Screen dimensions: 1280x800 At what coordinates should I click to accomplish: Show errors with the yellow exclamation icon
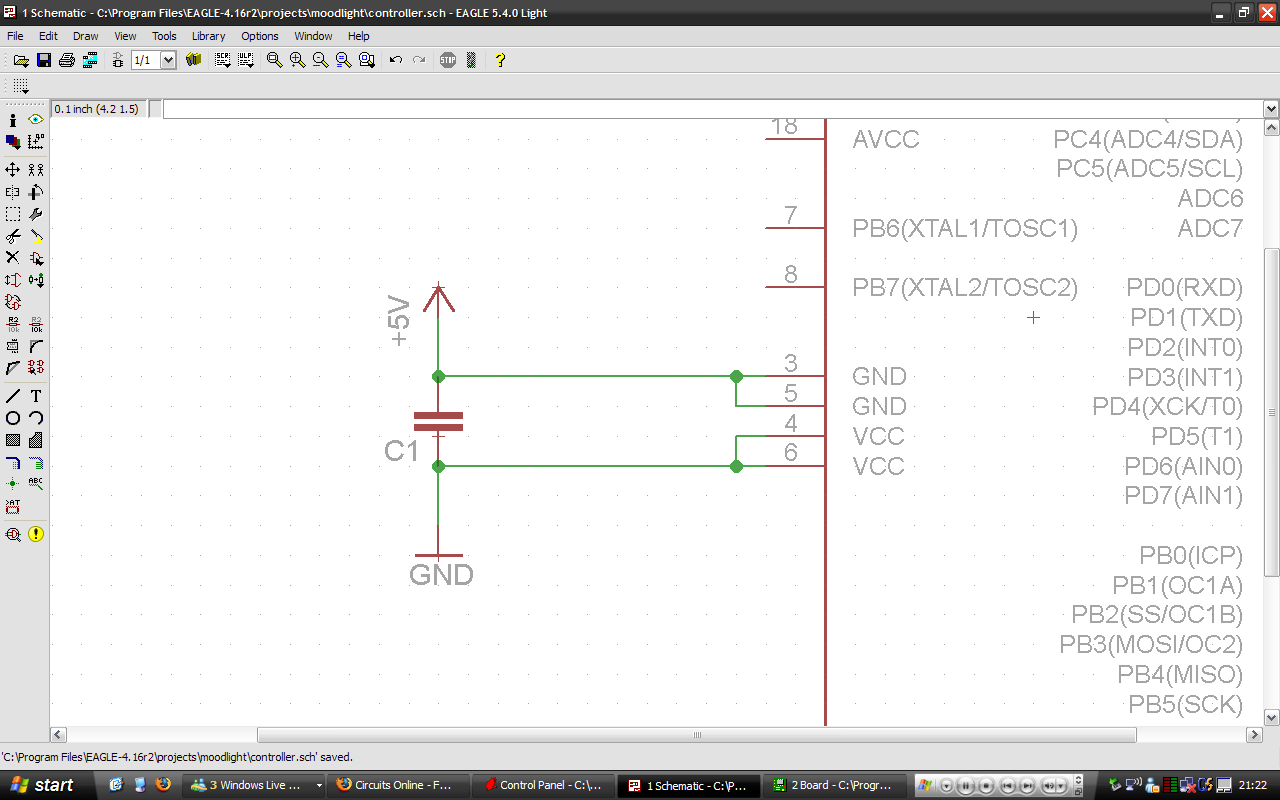click(36, 534)
